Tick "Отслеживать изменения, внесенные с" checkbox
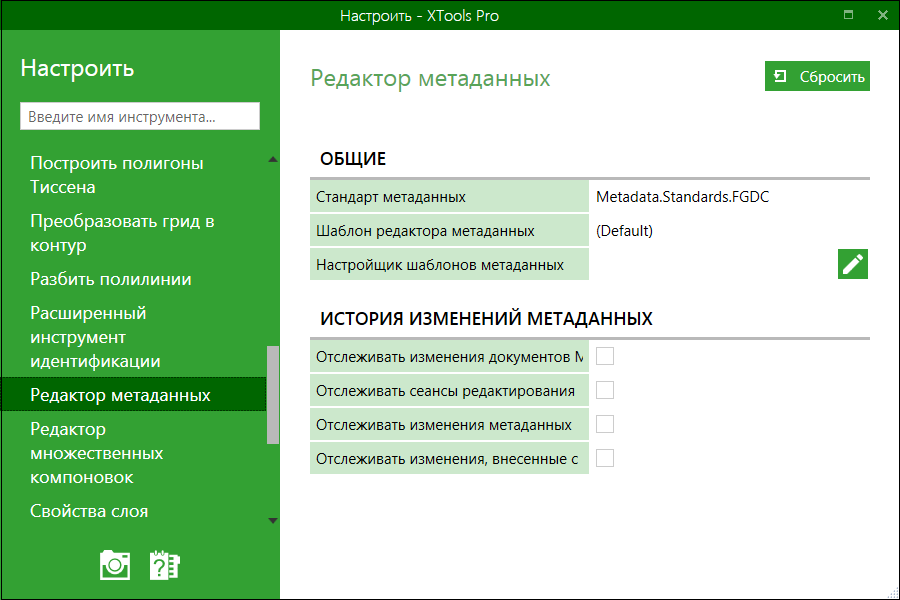The height and width of the screenshot is (600, 900). pos(605,458)
